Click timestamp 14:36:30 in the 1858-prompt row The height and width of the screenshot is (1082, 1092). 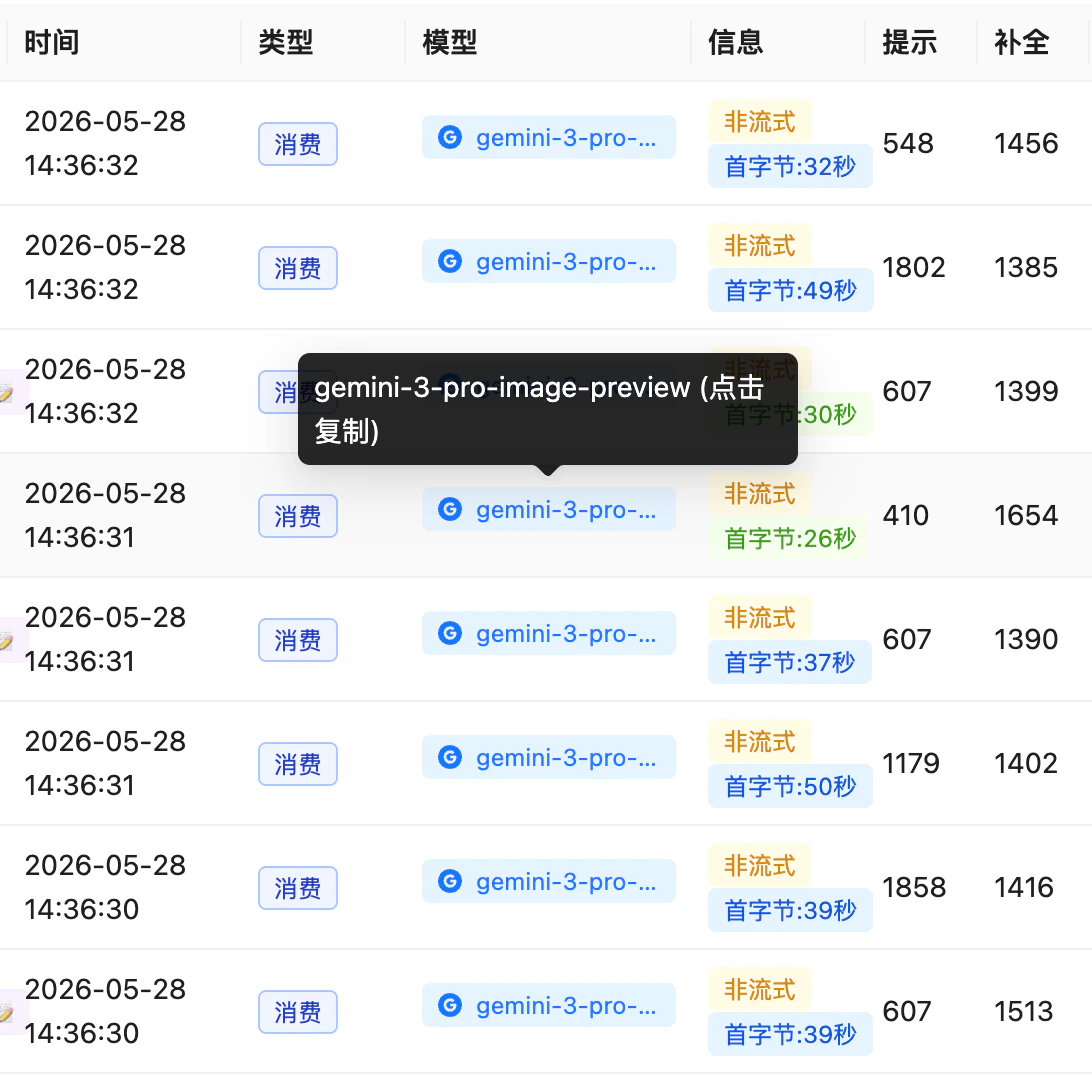[x=82, y=909]
